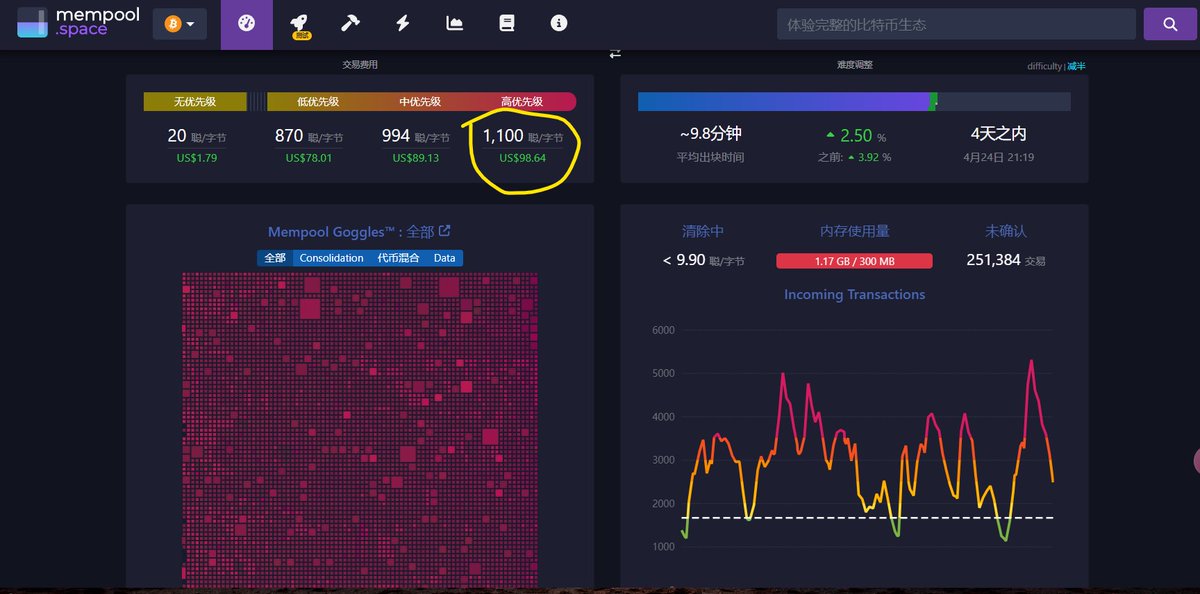
Task: Click the 低优先级 fee bar segment
Action: click(x=318, y=101)
